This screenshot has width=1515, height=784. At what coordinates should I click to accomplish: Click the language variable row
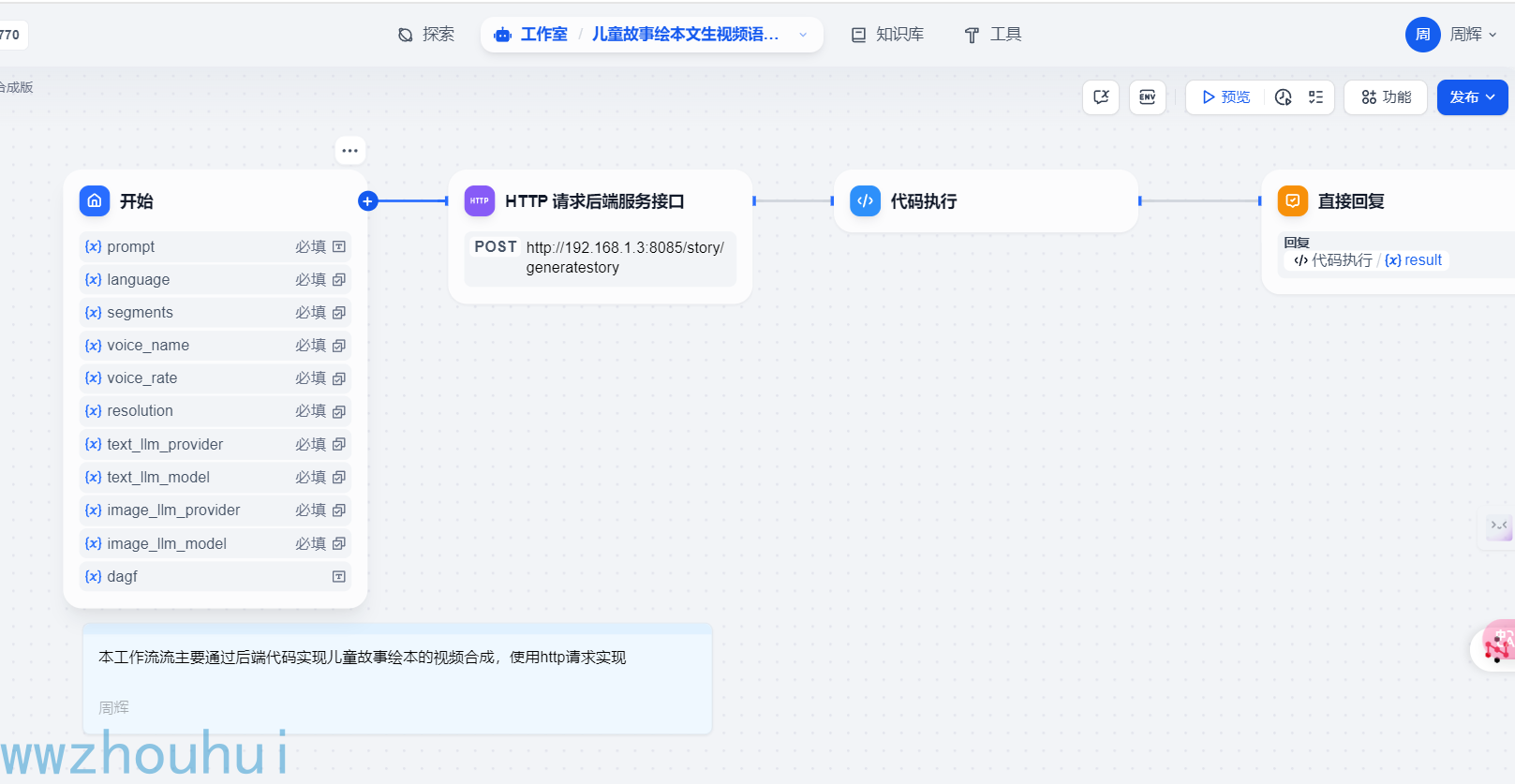(x=215, y=280)
